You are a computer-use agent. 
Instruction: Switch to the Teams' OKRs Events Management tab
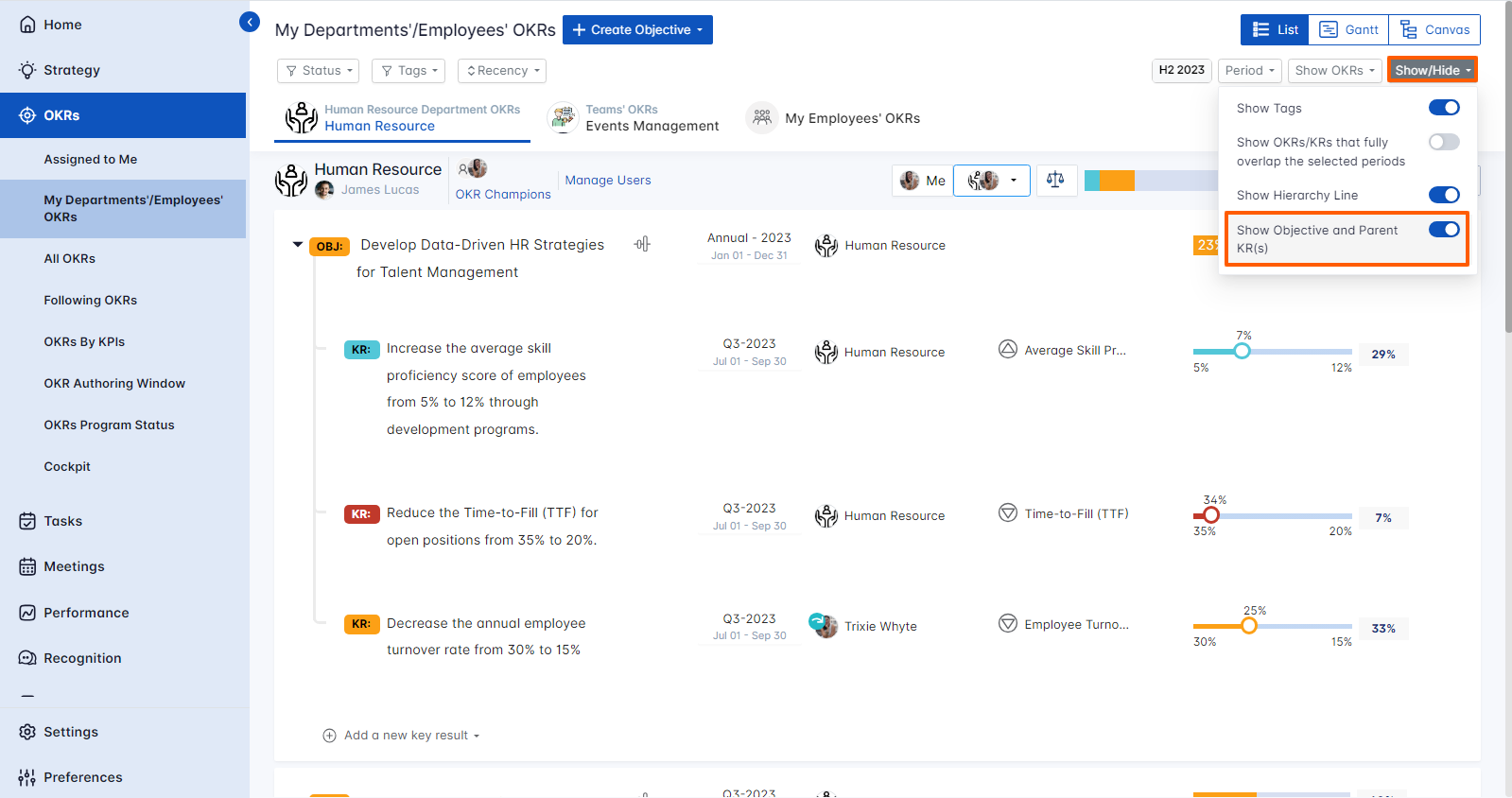pos(634,118)
